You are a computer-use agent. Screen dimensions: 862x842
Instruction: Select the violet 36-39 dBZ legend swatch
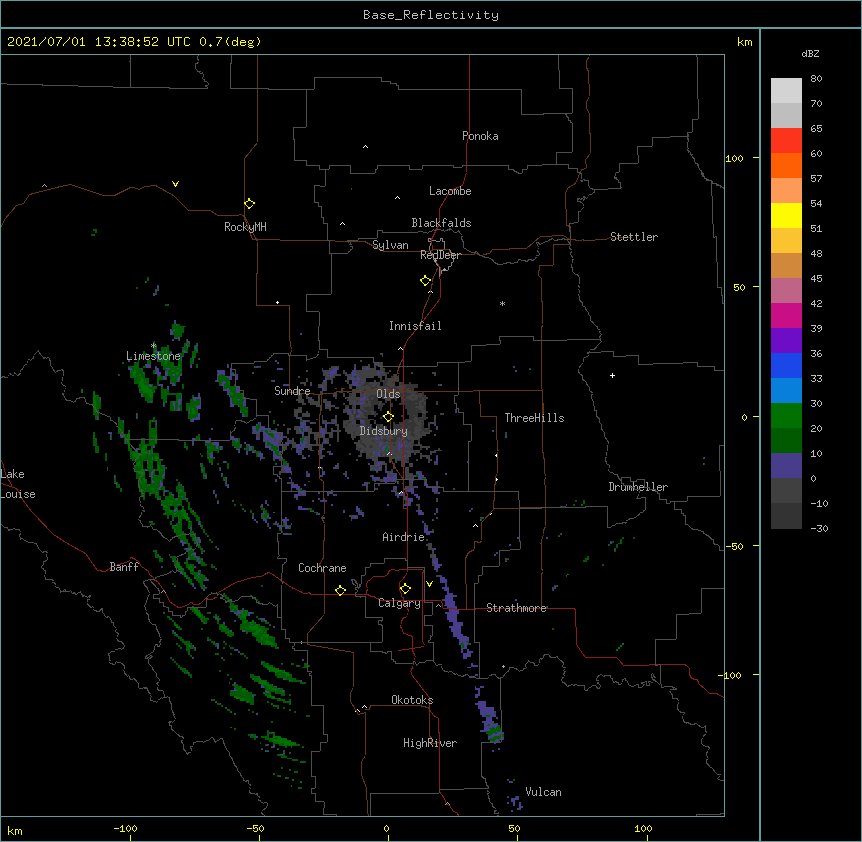[786, 341]
